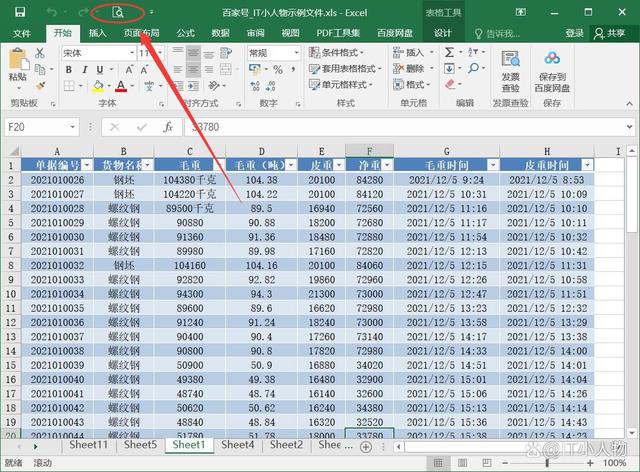640x472 pixels.
Task: Open the 页面布局 ribbon tab
Action: tap(141, 33)
